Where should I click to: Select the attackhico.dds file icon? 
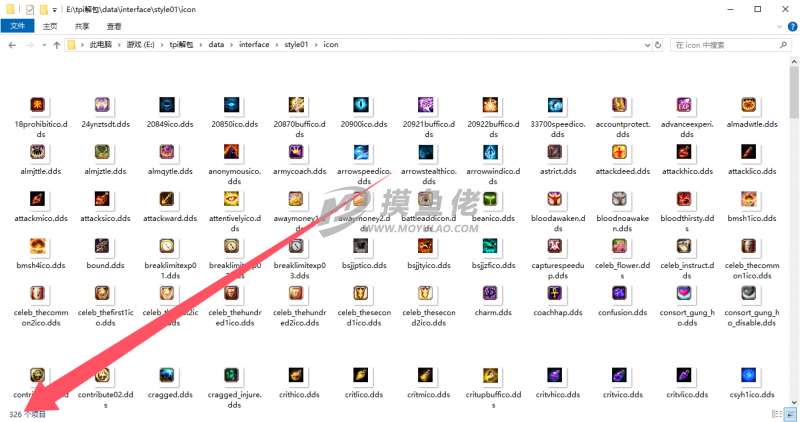click(x=684, y=152)
